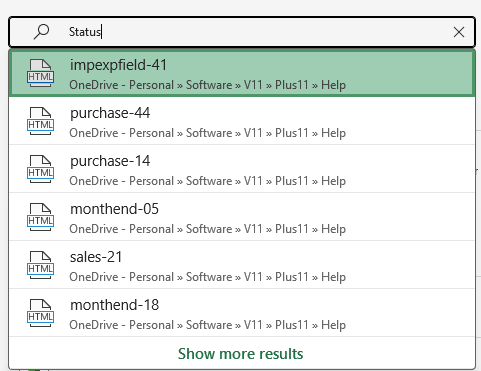Click the HTML file icon for monthend-05
This screenshot has height=371, width=481.
40,217
